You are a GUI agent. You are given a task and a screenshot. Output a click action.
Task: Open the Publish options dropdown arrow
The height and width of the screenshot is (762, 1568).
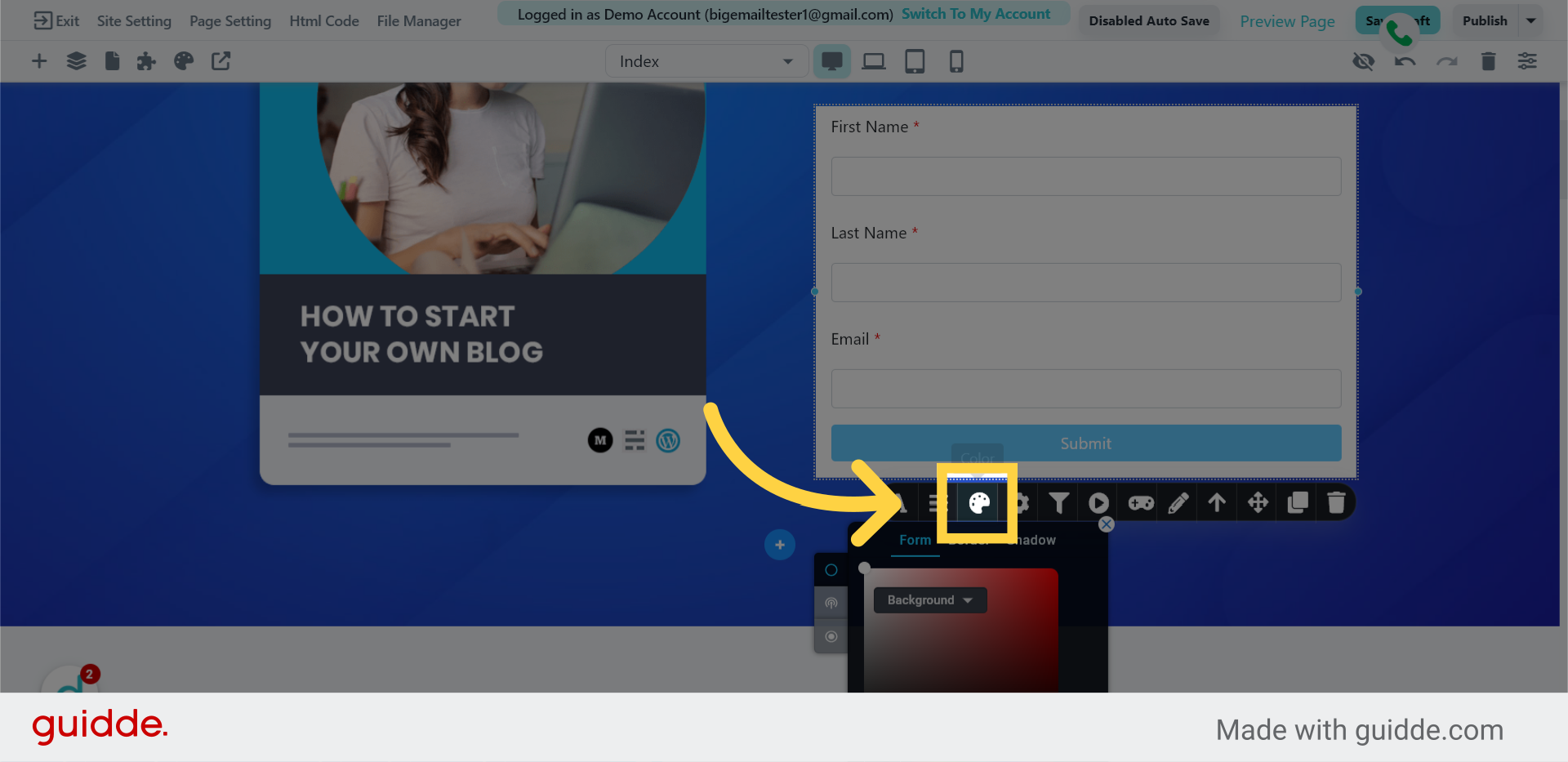coord(1530,20)
